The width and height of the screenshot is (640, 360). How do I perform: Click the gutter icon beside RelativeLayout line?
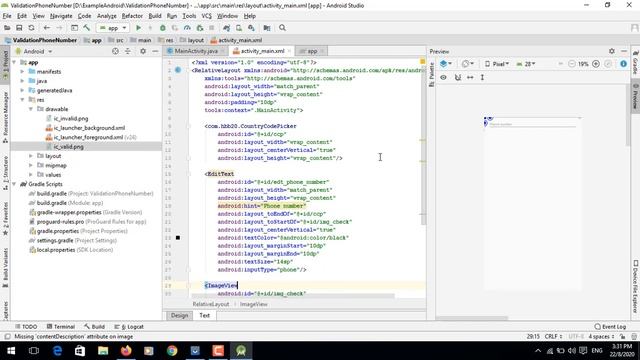tap(178, 70)
